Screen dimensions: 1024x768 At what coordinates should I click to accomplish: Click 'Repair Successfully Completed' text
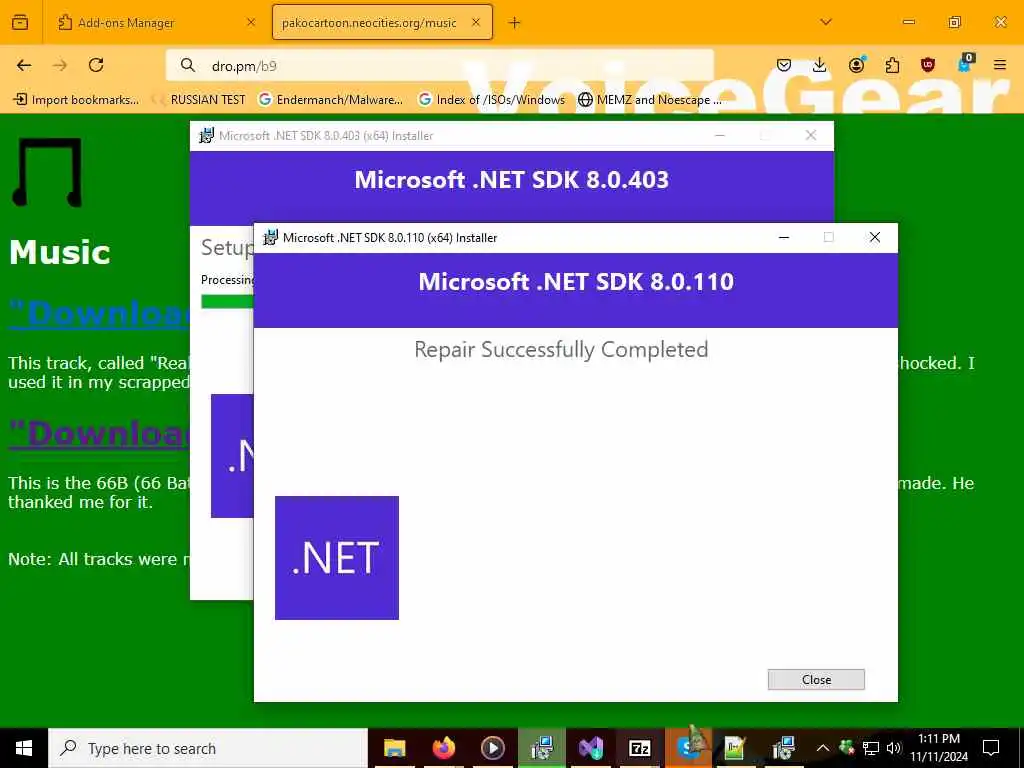point(561,349)
